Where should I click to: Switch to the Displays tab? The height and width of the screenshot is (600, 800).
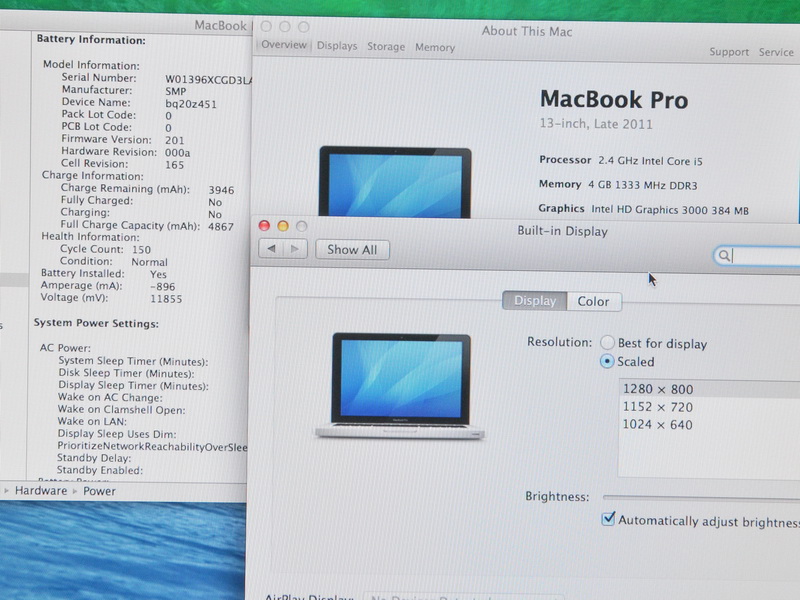337,46
